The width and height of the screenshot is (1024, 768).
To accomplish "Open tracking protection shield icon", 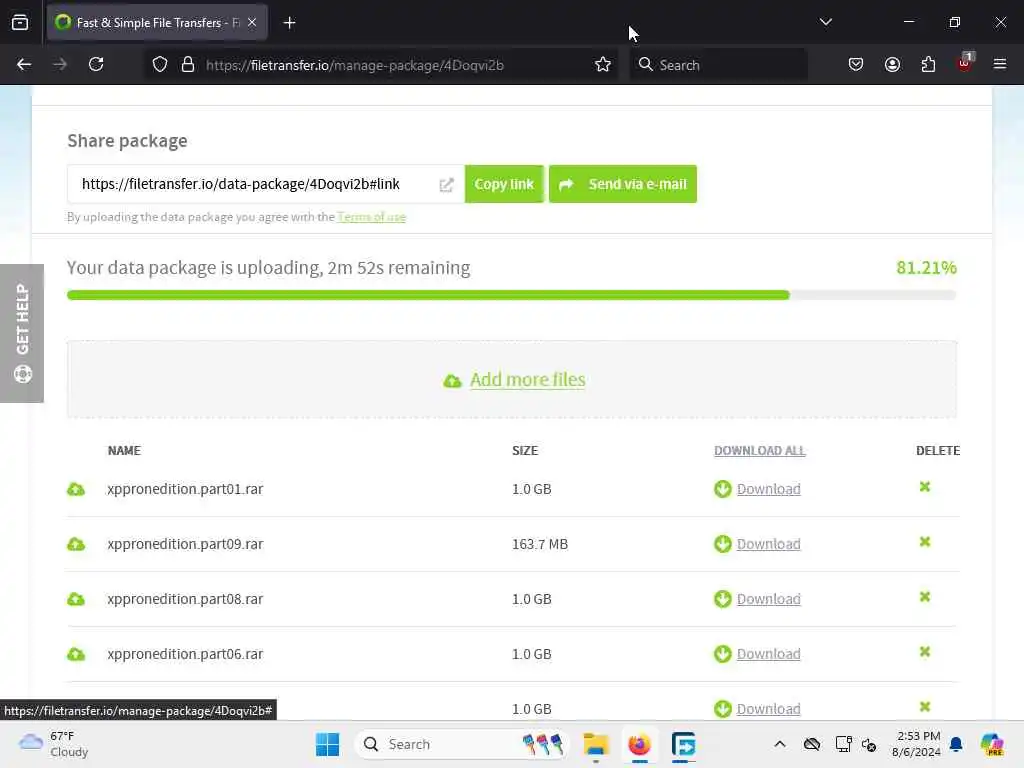I will point(160,65).
